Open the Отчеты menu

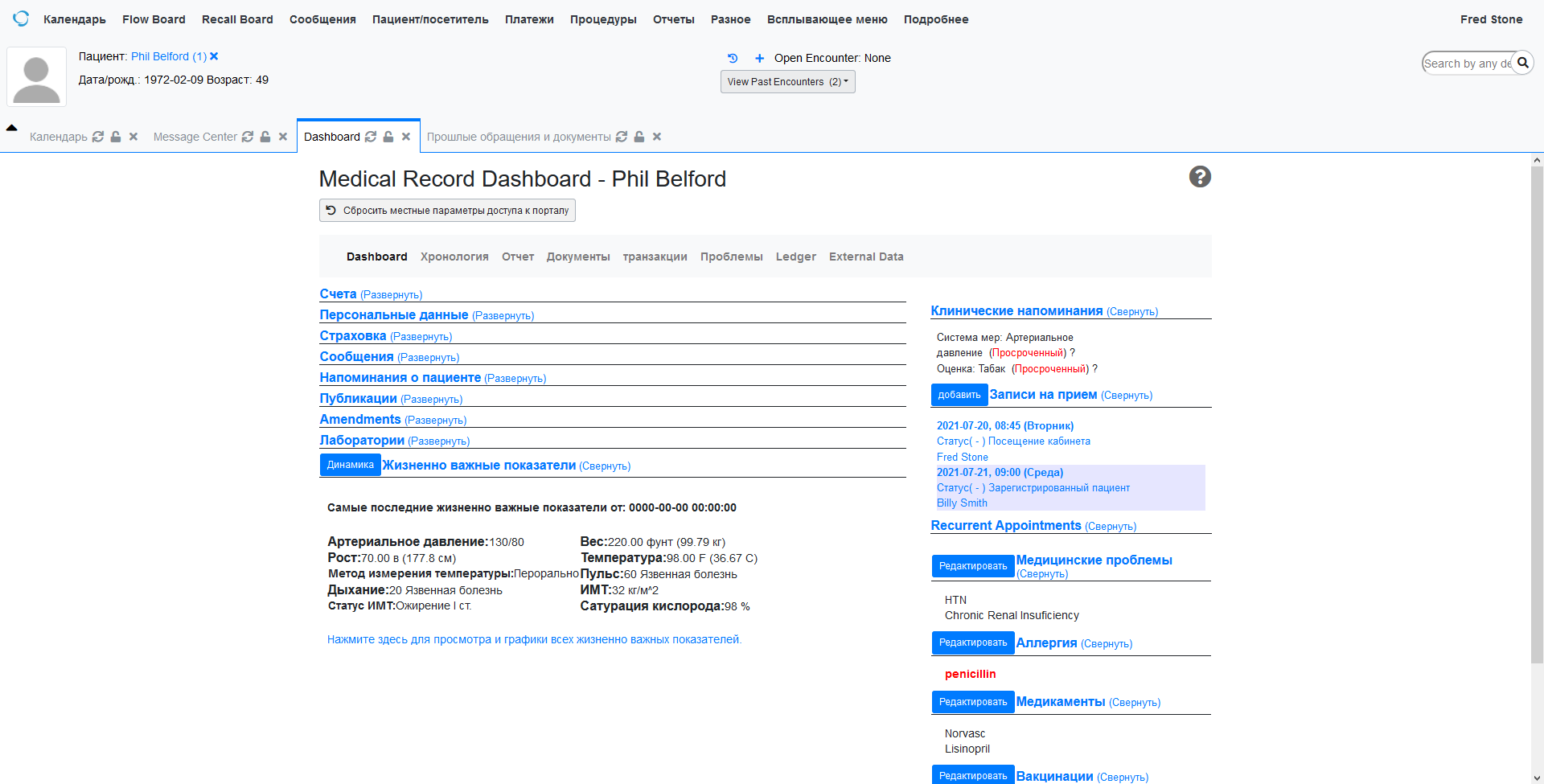coord(673,19)
